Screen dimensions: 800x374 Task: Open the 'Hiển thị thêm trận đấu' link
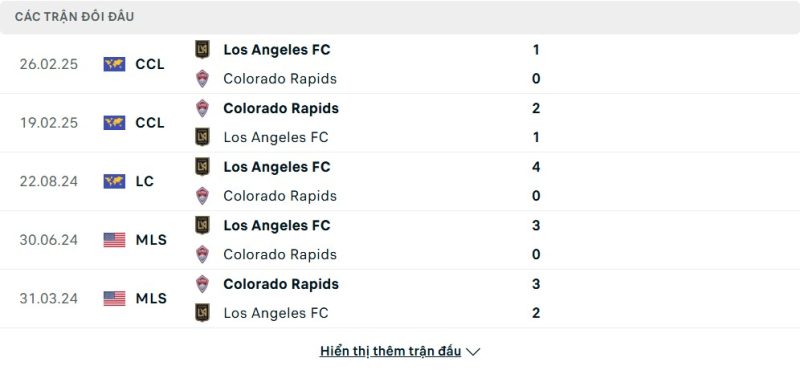pyautogui.click(x=390, y=351)
